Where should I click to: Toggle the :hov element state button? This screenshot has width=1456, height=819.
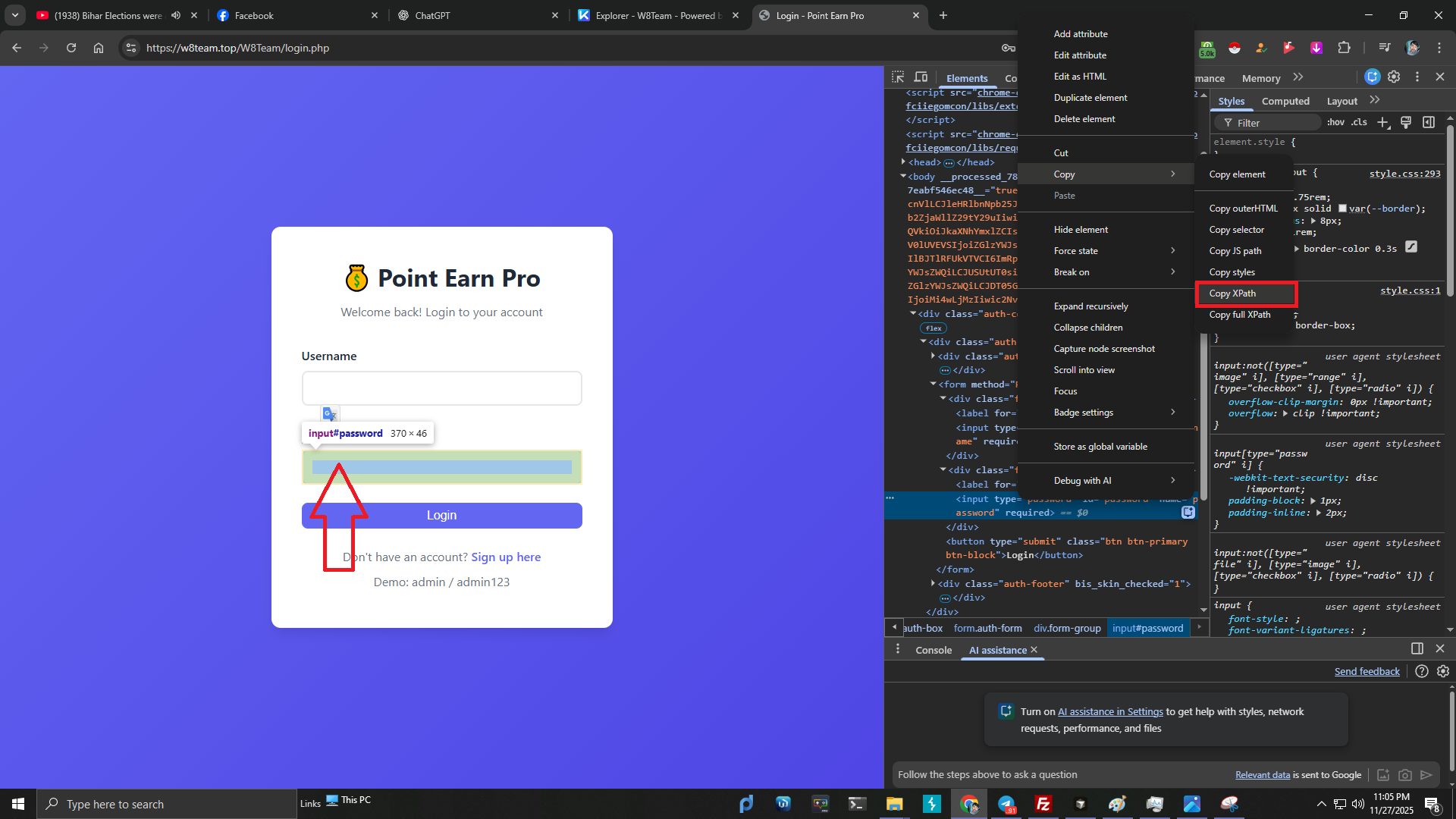pos(1335,123)
